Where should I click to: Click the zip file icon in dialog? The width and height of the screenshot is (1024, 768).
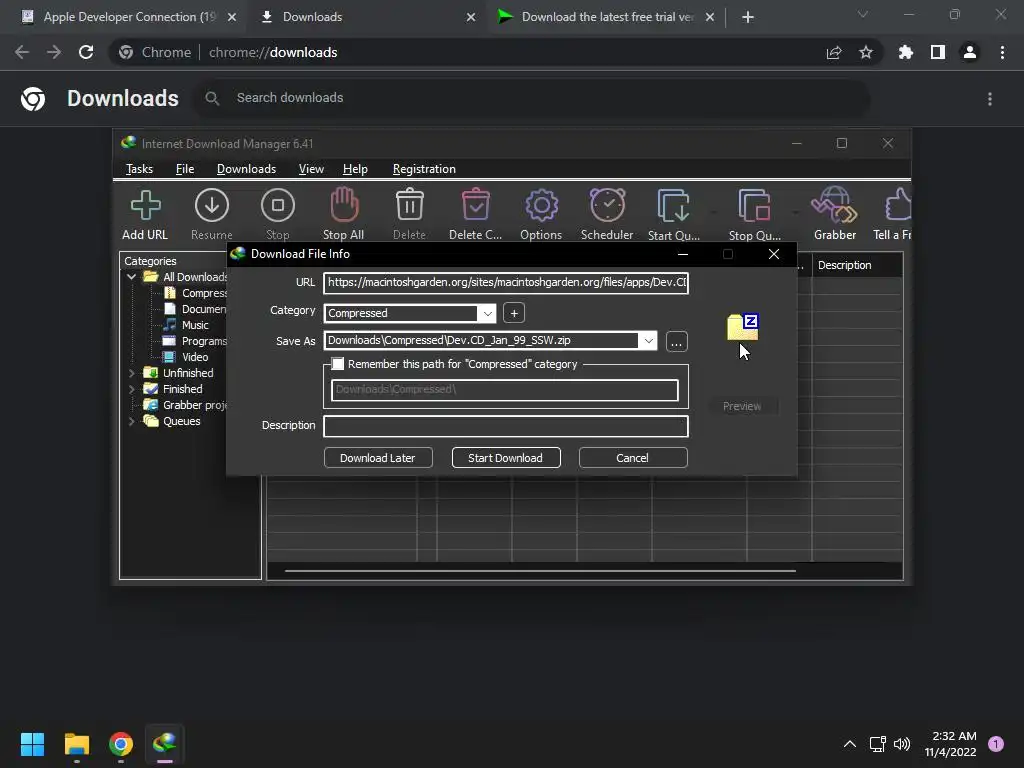coord(743,327)
